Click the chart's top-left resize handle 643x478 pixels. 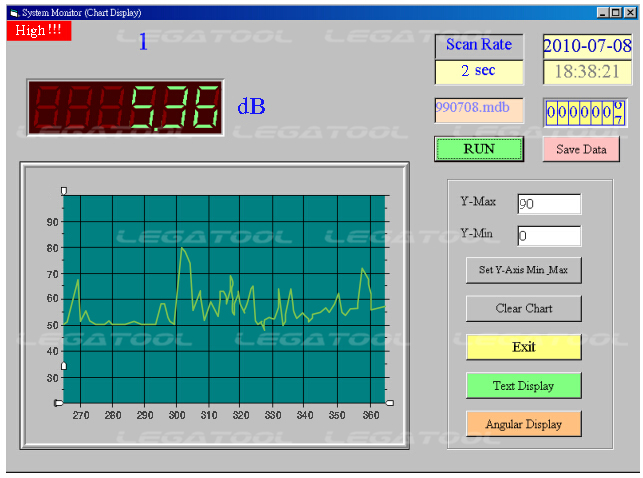64,191
